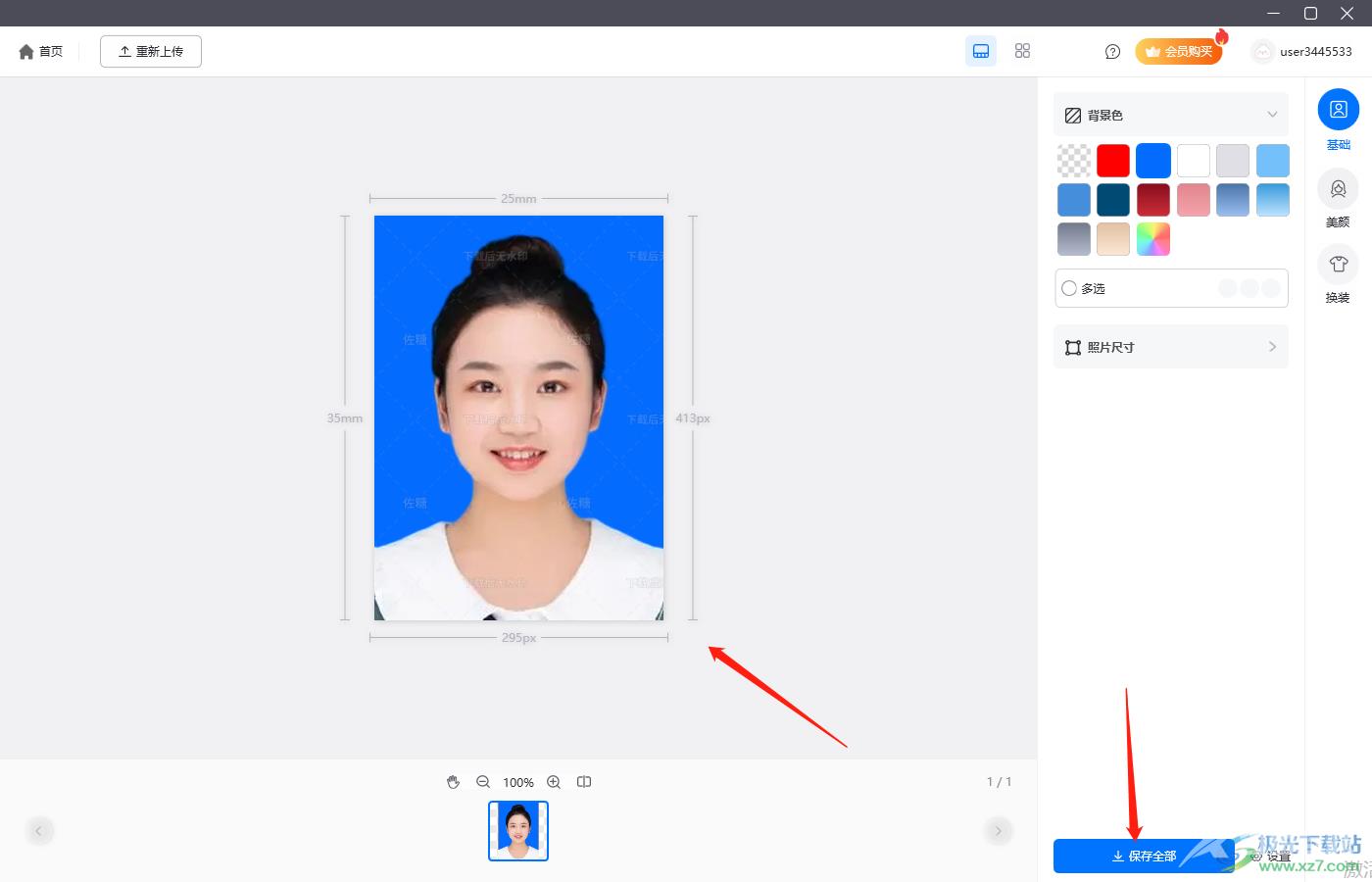Viewport: 1372px width, 882px height.
Task: Toggle the compare before/after view icon
Action: [584, 782]
